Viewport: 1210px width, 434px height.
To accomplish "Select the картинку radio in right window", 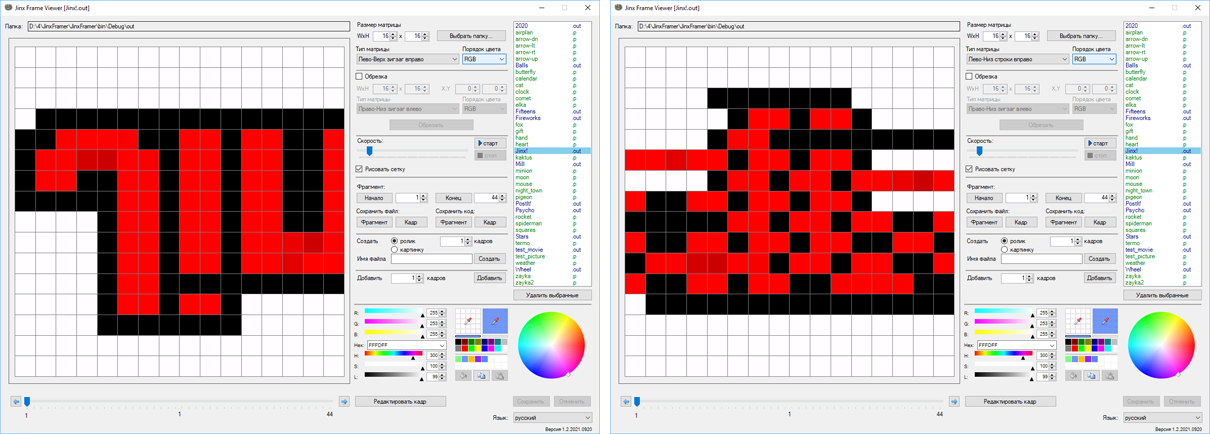I will (1005, 249).
